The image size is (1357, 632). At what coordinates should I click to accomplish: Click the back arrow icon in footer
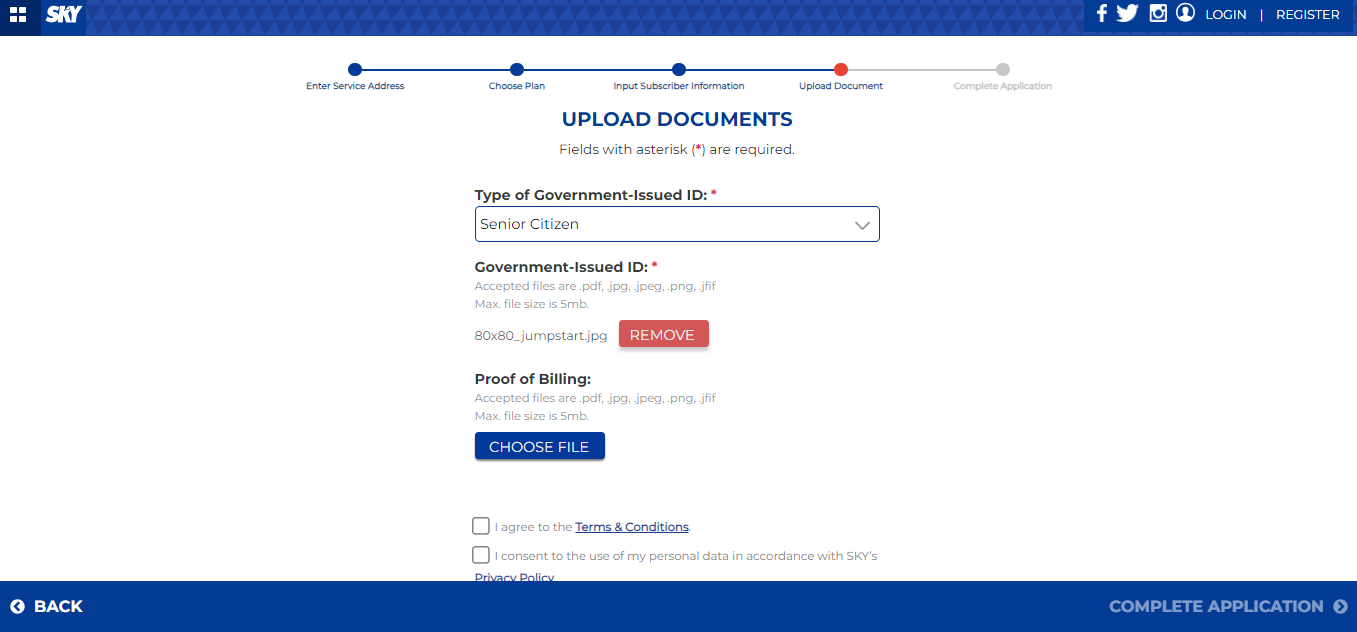coord(17,607)
